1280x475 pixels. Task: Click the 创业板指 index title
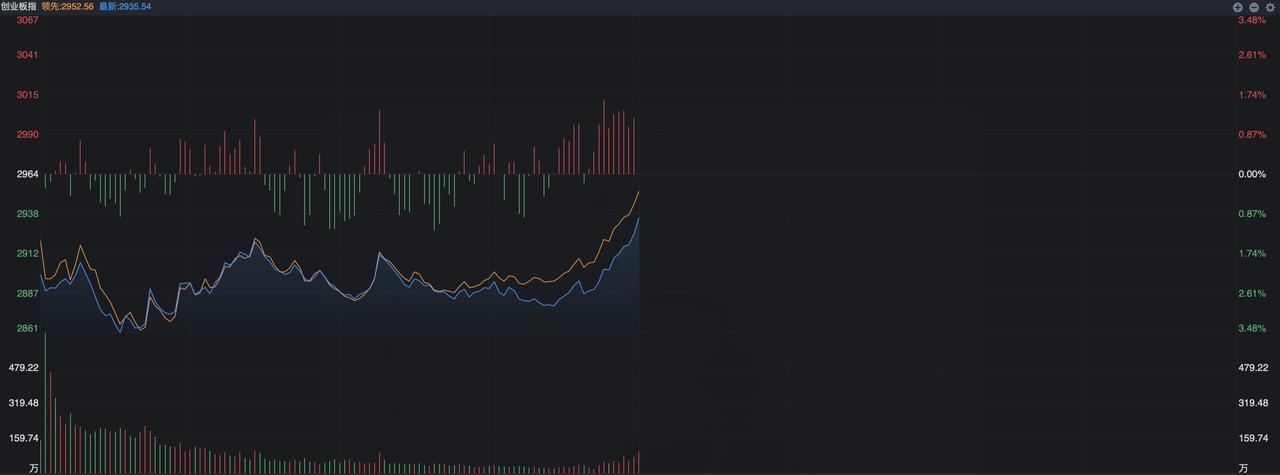coord(18,6)
